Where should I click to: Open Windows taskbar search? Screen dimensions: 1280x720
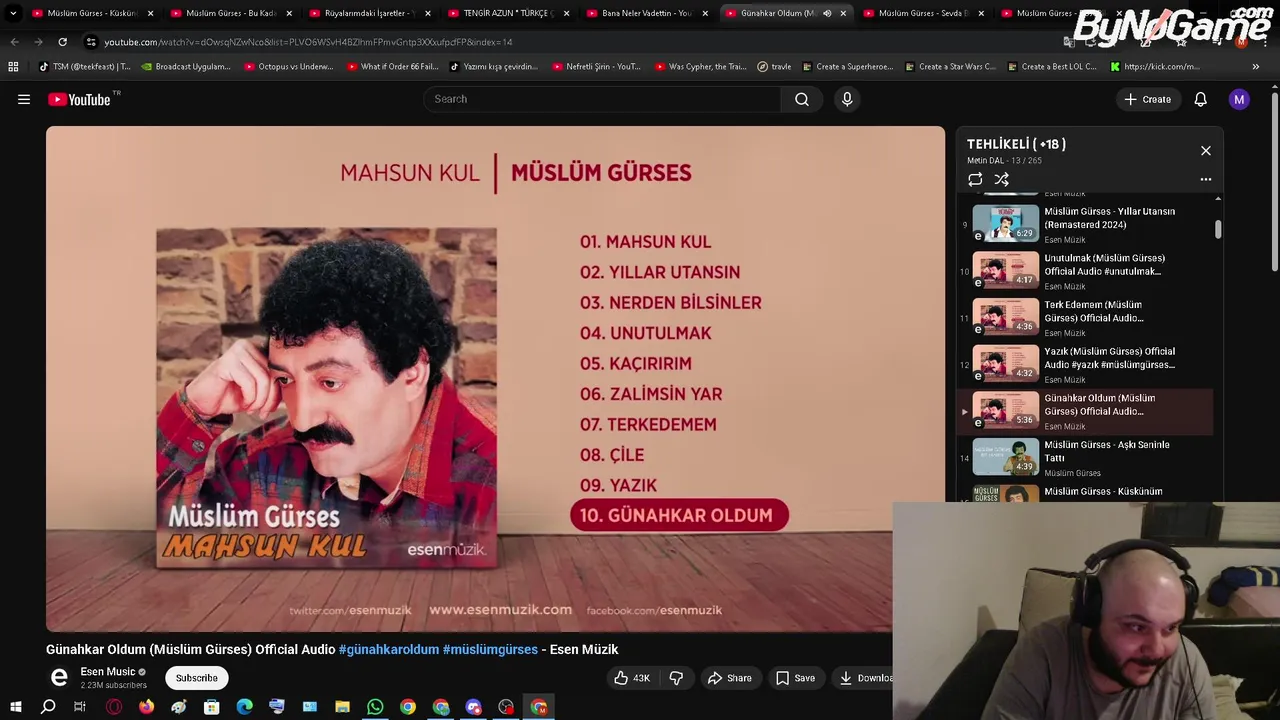pyautogui.click(x=48, y=707)
